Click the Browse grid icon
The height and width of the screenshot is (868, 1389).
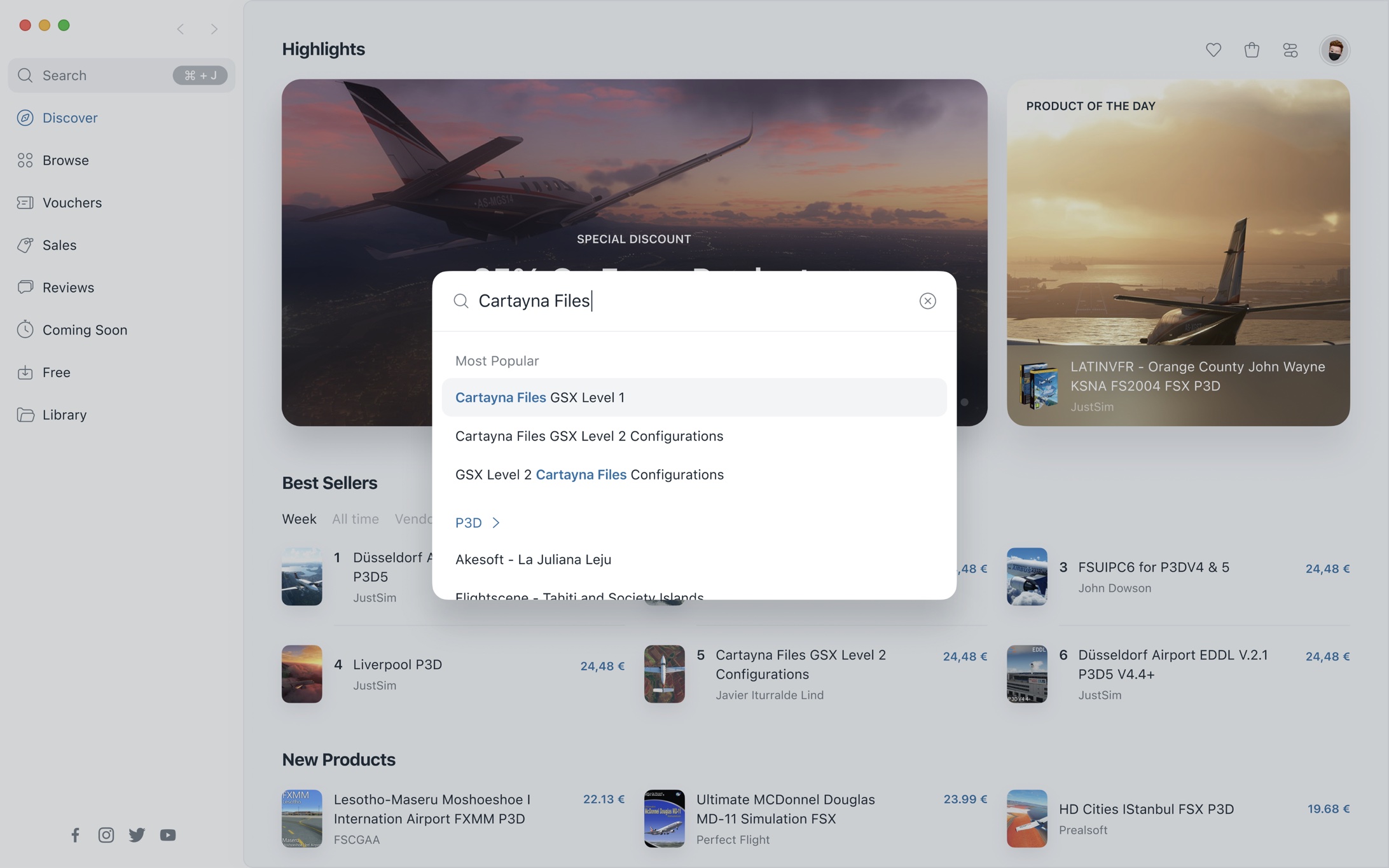click(x=25, y=160)
